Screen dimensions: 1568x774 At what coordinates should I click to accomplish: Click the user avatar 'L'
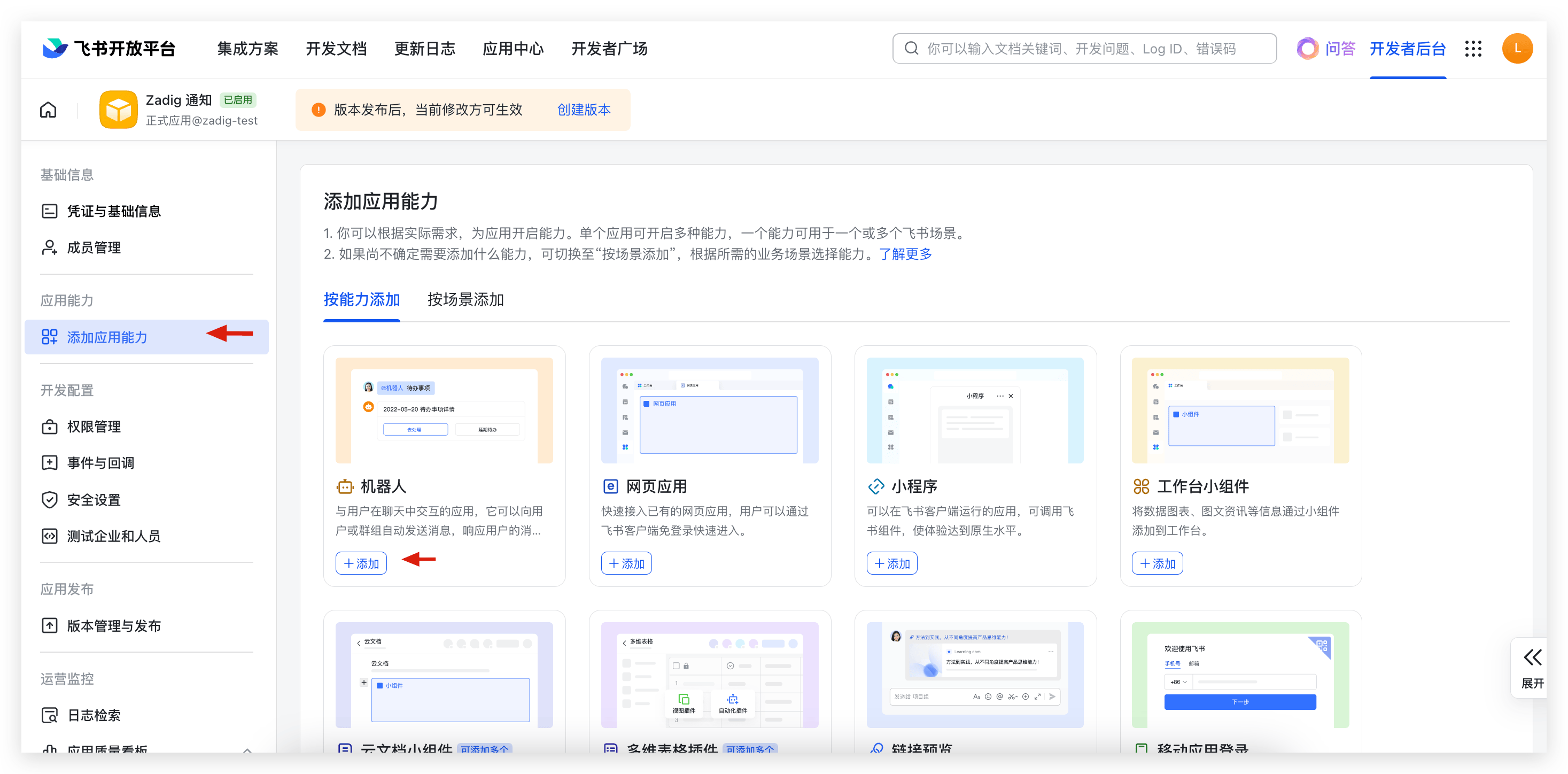(1517, 49)
